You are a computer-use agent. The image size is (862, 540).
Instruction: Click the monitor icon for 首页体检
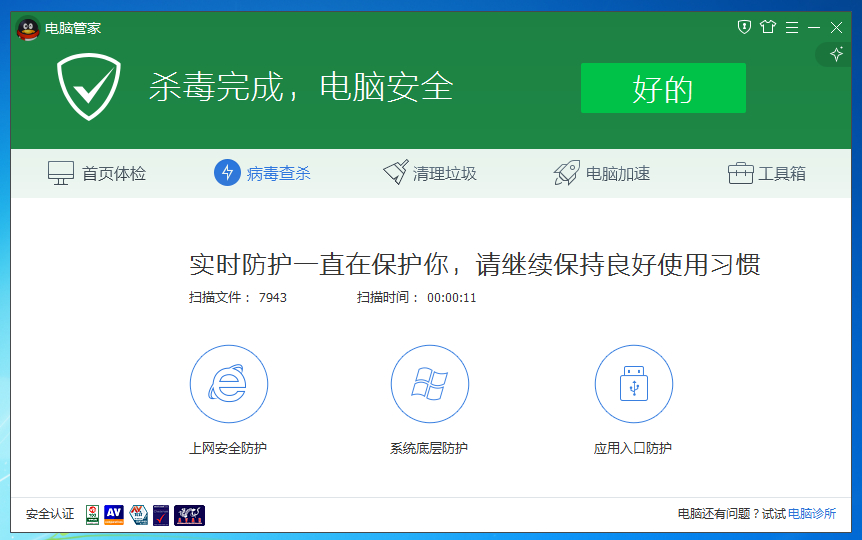click(61, 173)
